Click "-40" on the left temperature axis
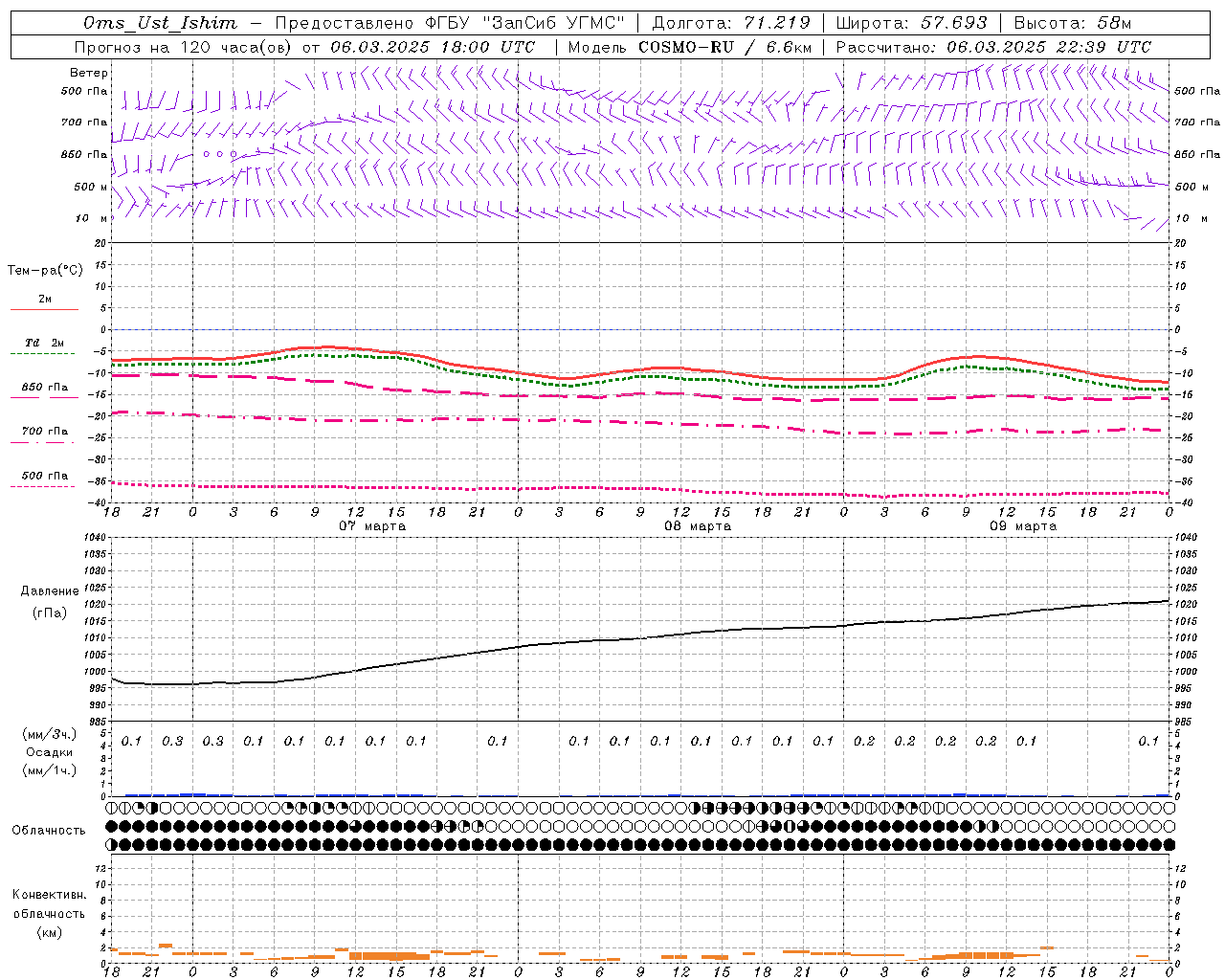Image resolution: width=1225 pixels, height=980 pixels. pyautogui.click(x=97, y=502)
